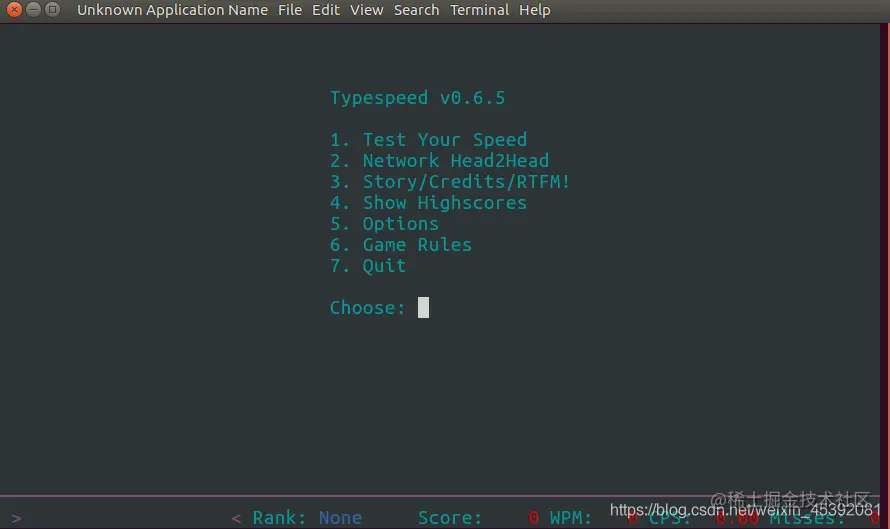
Task: Click "4. Show Highscores" menu line
Action: point(429,203)
